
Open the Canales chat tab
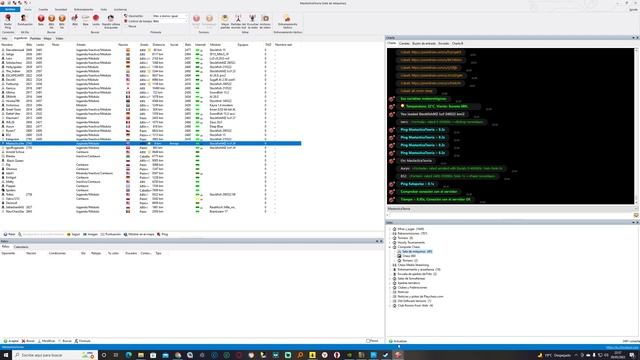pos(404,43)
